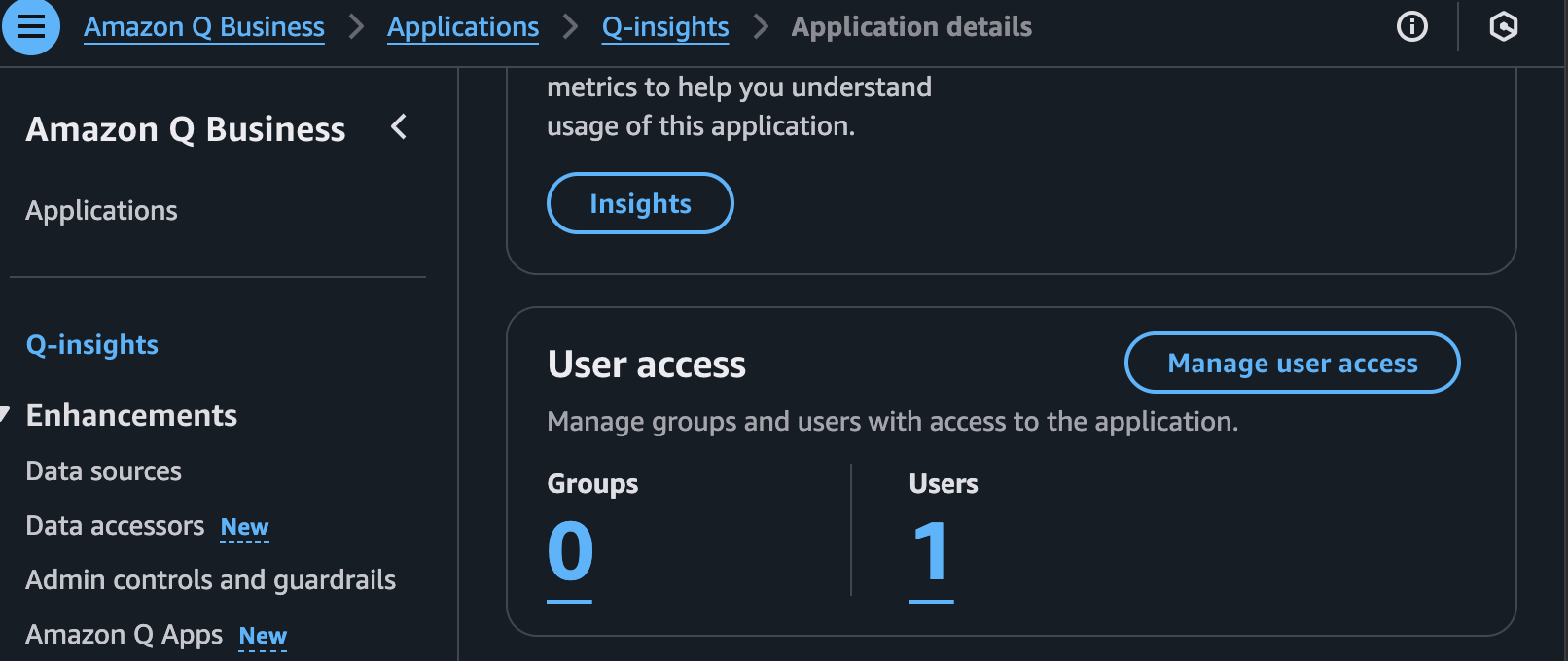Collapse the Enhancements section
This screenshot has width=1568, height=661.
click(x=6, y=415)
